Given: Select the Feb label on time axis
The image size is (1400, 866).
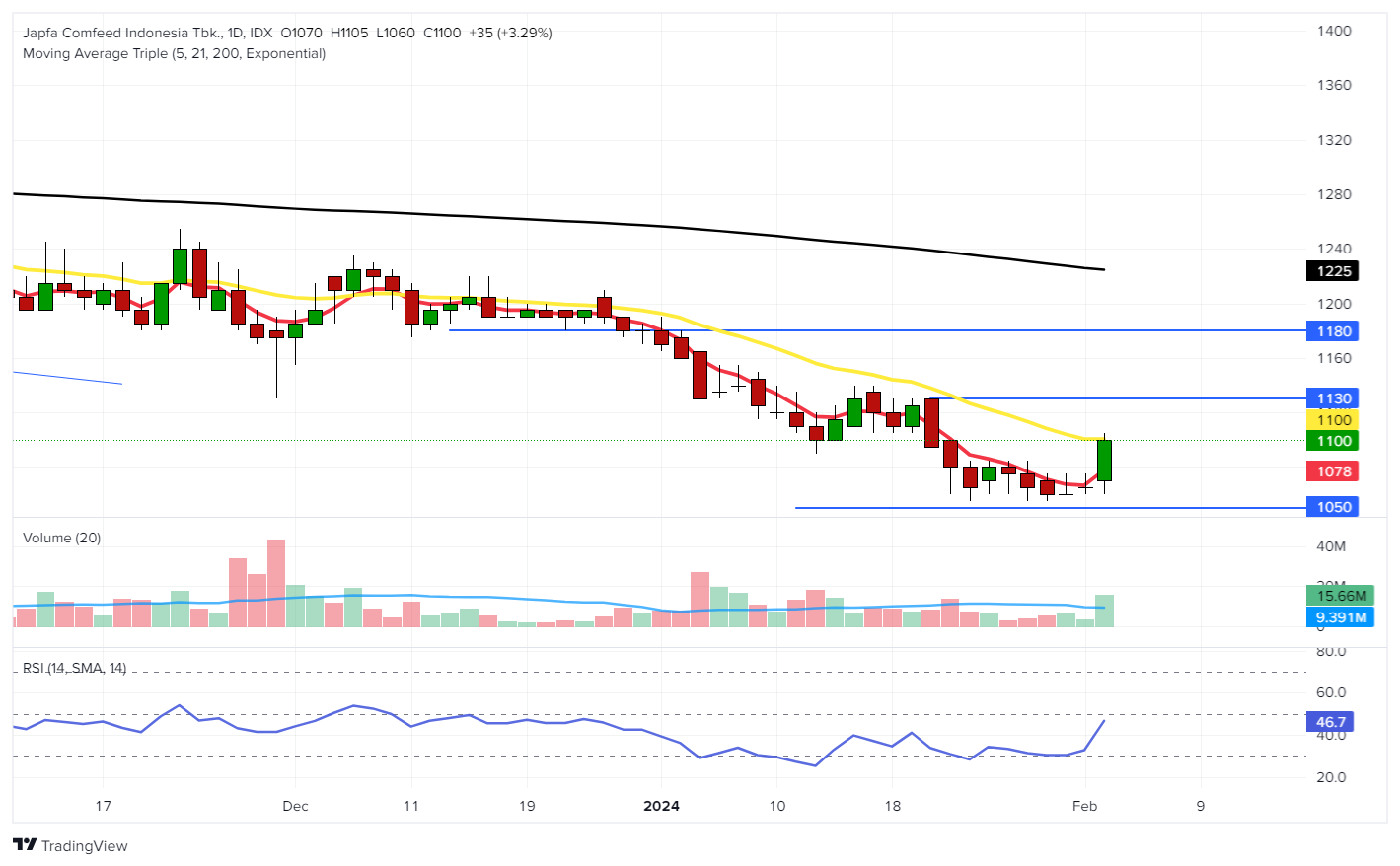Looking at the screenshot, I should pyautogui.click(x=1084, y=806).
